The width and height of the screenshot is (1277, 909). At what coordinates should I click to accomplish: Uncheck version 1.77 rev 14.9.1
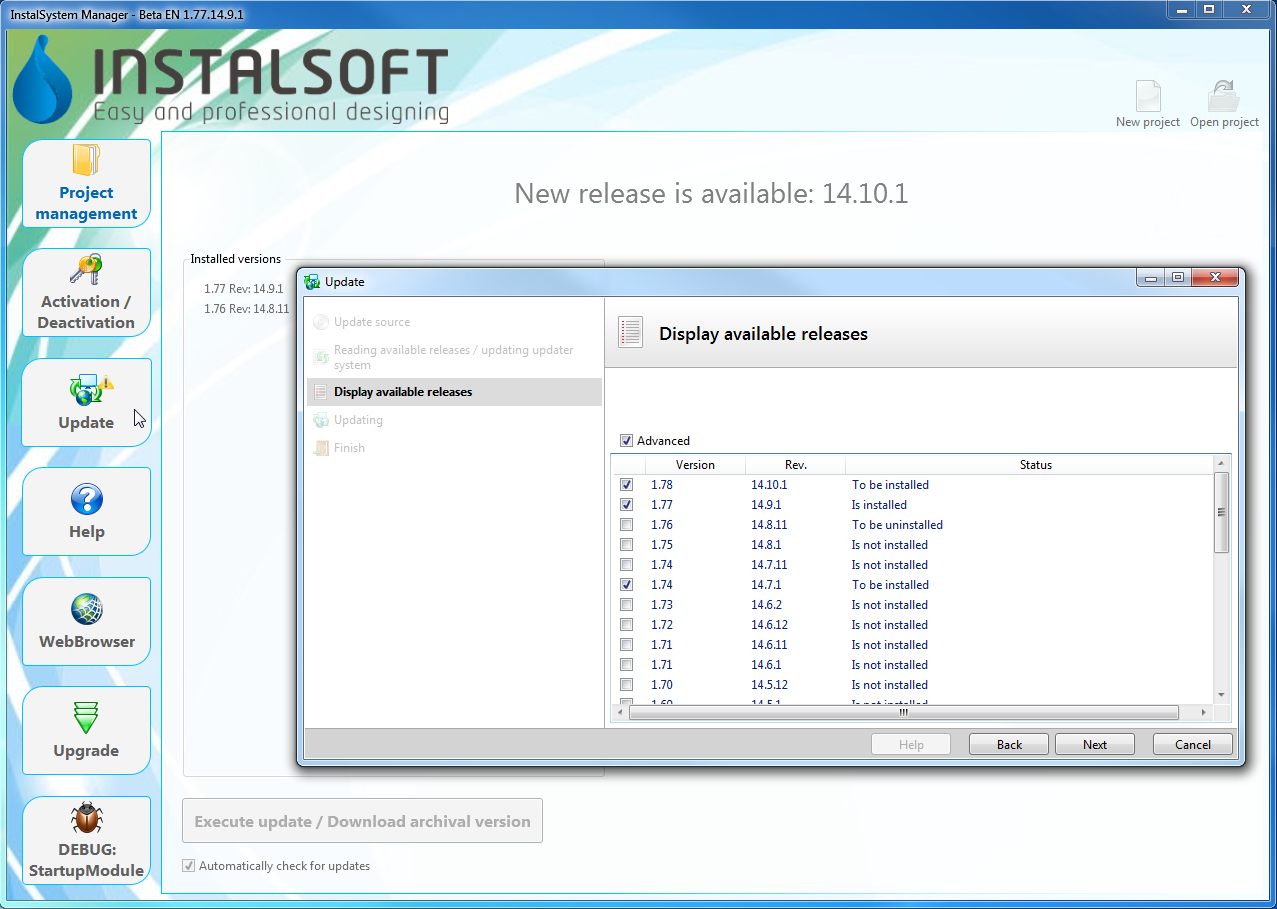(x=626, y=505)
